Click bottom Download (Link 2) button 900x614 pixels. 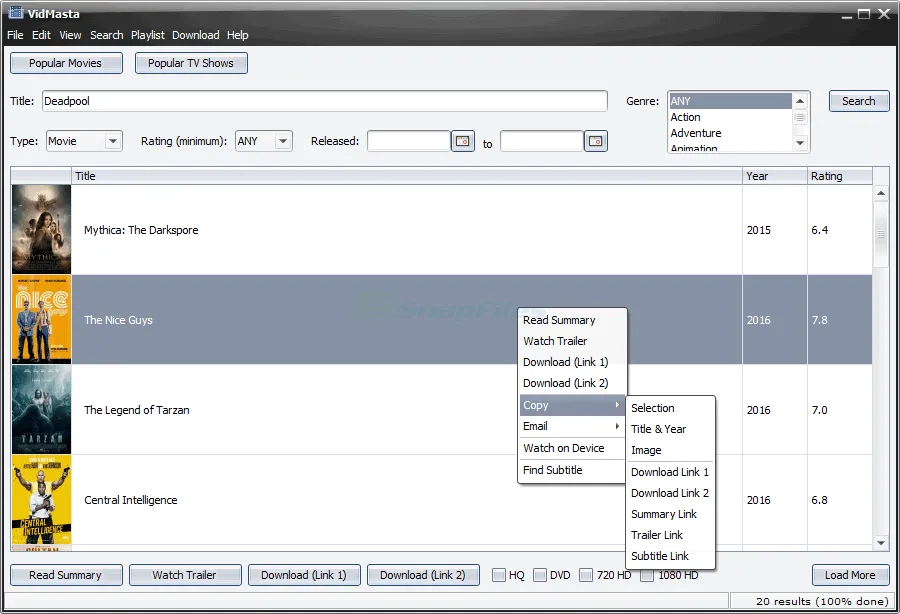coord(423,575)
